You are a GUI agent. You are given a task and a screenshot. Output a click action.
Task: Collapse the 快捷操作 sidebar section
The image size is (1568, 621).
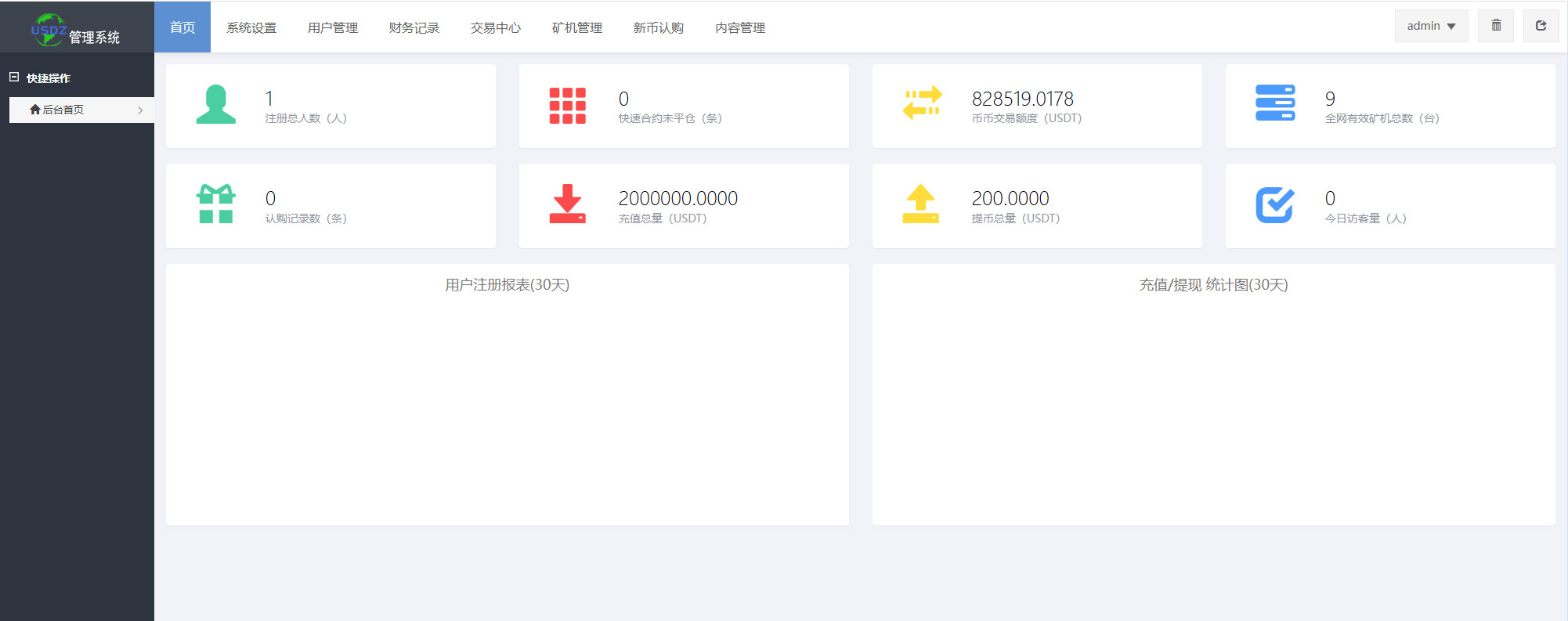click(x=14, y=78)
